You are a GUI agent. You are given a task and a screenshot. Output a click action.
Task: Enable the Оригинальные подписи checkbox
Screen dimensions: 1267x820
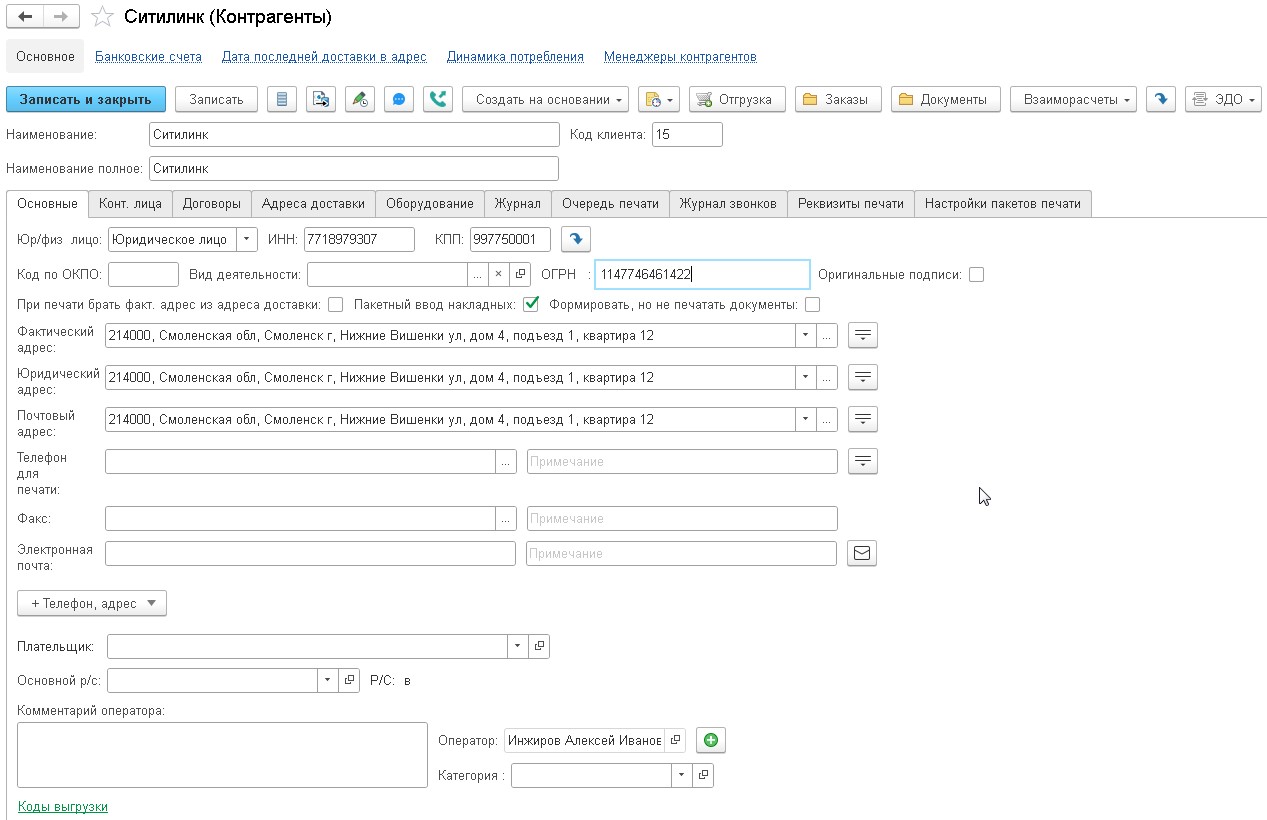(977, 274)
